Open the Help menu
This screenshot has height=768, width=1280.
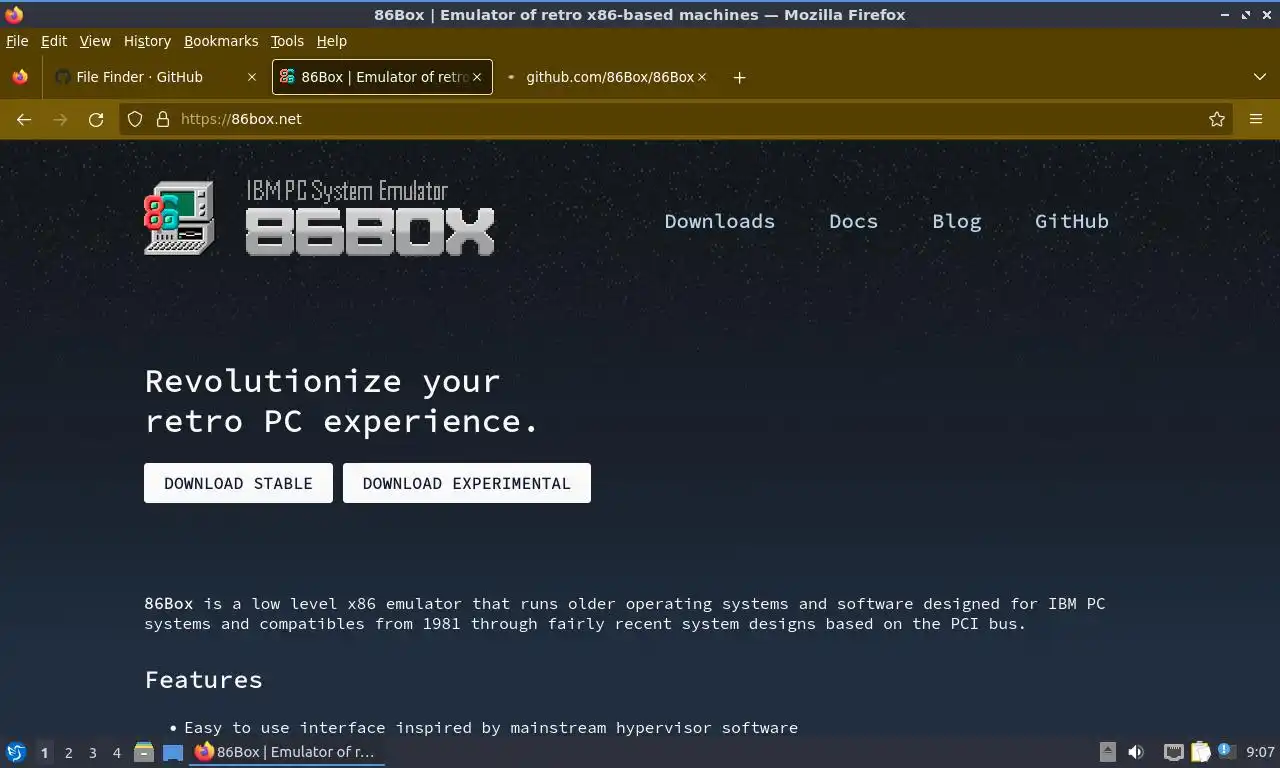tap(332, 41)
